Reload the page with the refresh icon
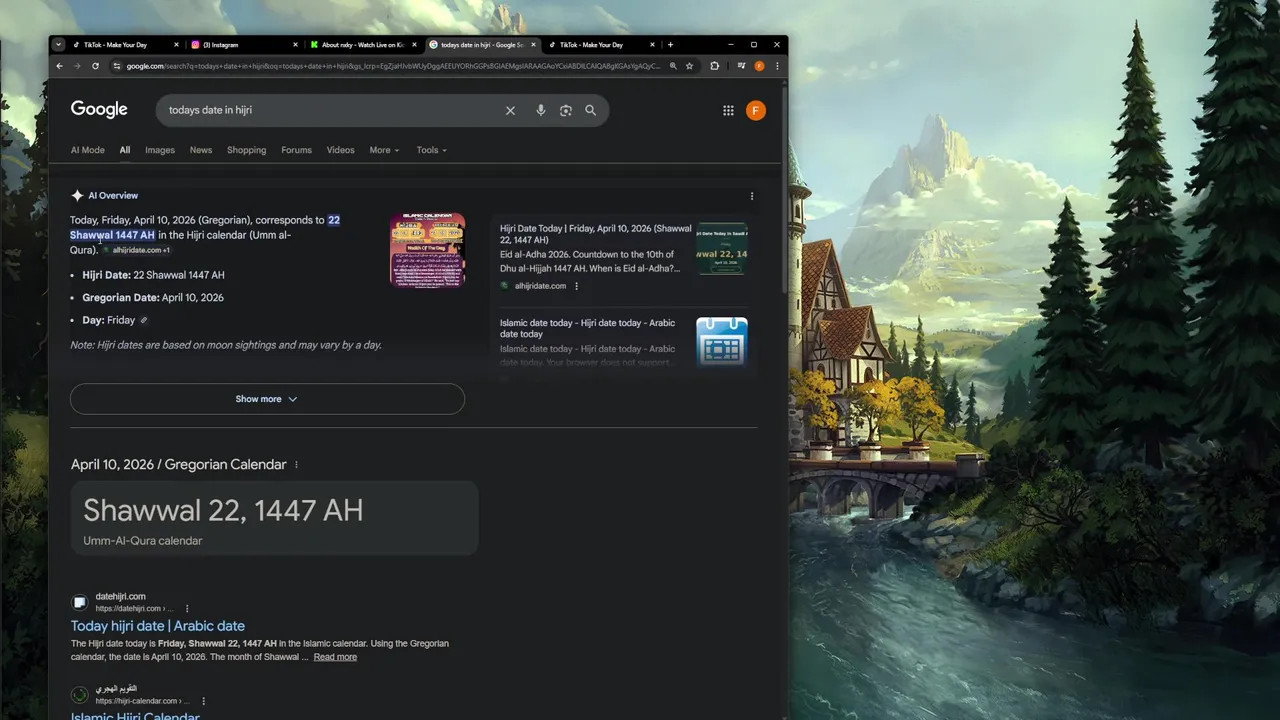This screenshot has height=720, width=1280. [95, 66]
